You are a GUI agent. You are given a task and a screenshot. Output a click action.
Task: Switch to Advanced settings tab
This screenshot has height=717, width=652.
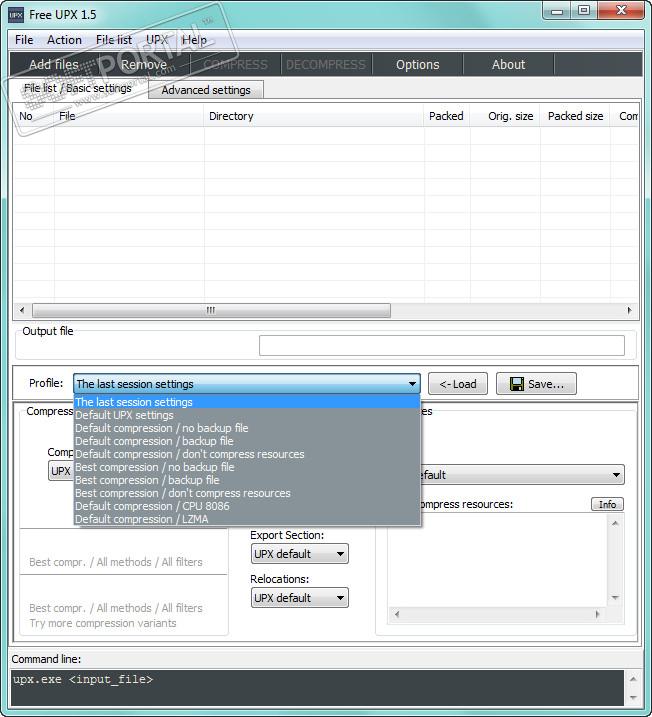[206, 90]
